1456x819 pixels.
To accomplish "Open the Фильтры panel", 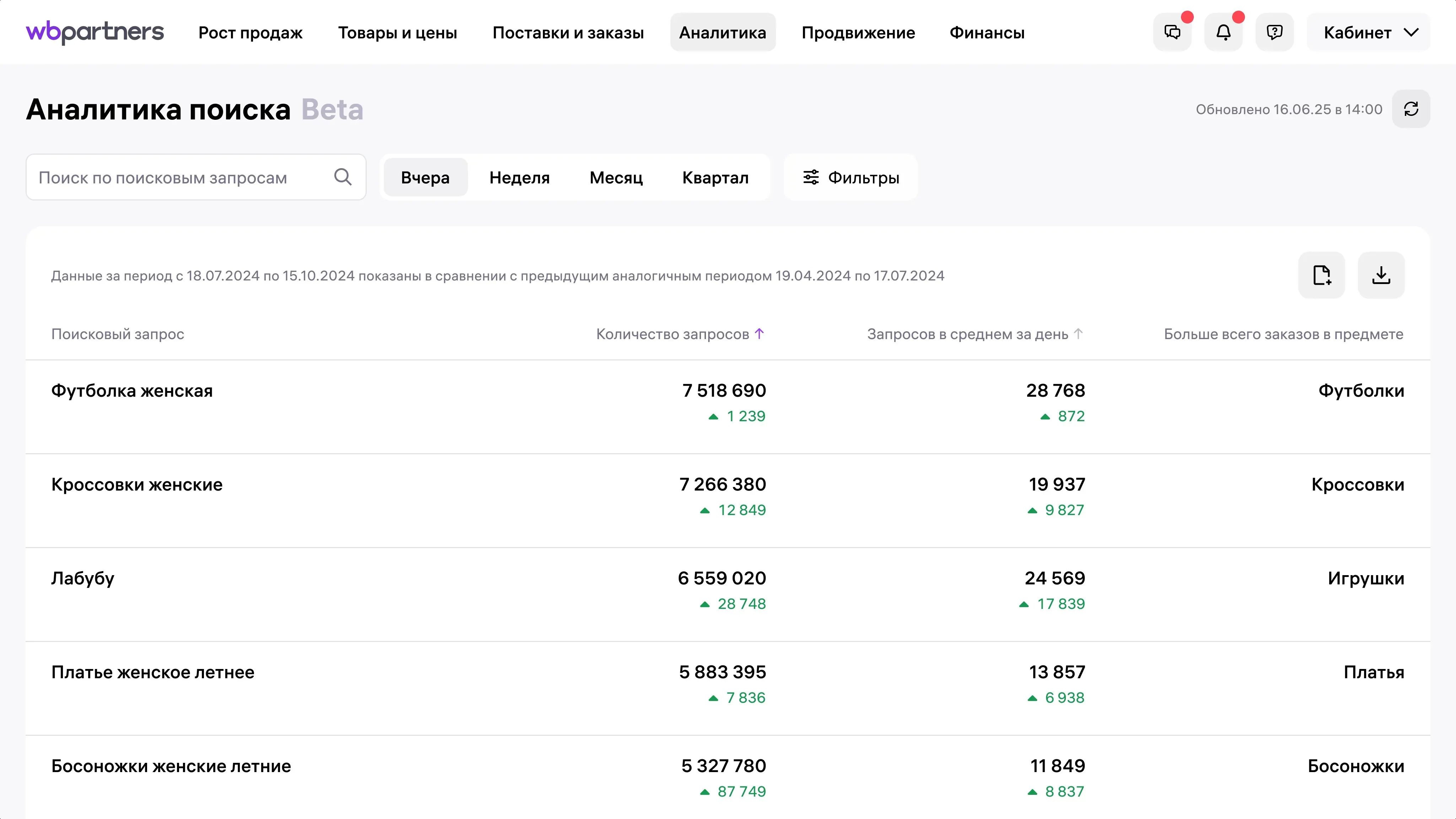I will (851, 178).
